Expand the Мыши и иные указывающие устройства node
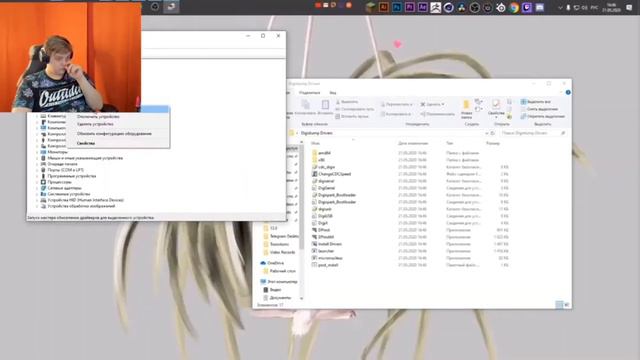The height and width of the screenshot is (360, 640). tap(37, 158)
